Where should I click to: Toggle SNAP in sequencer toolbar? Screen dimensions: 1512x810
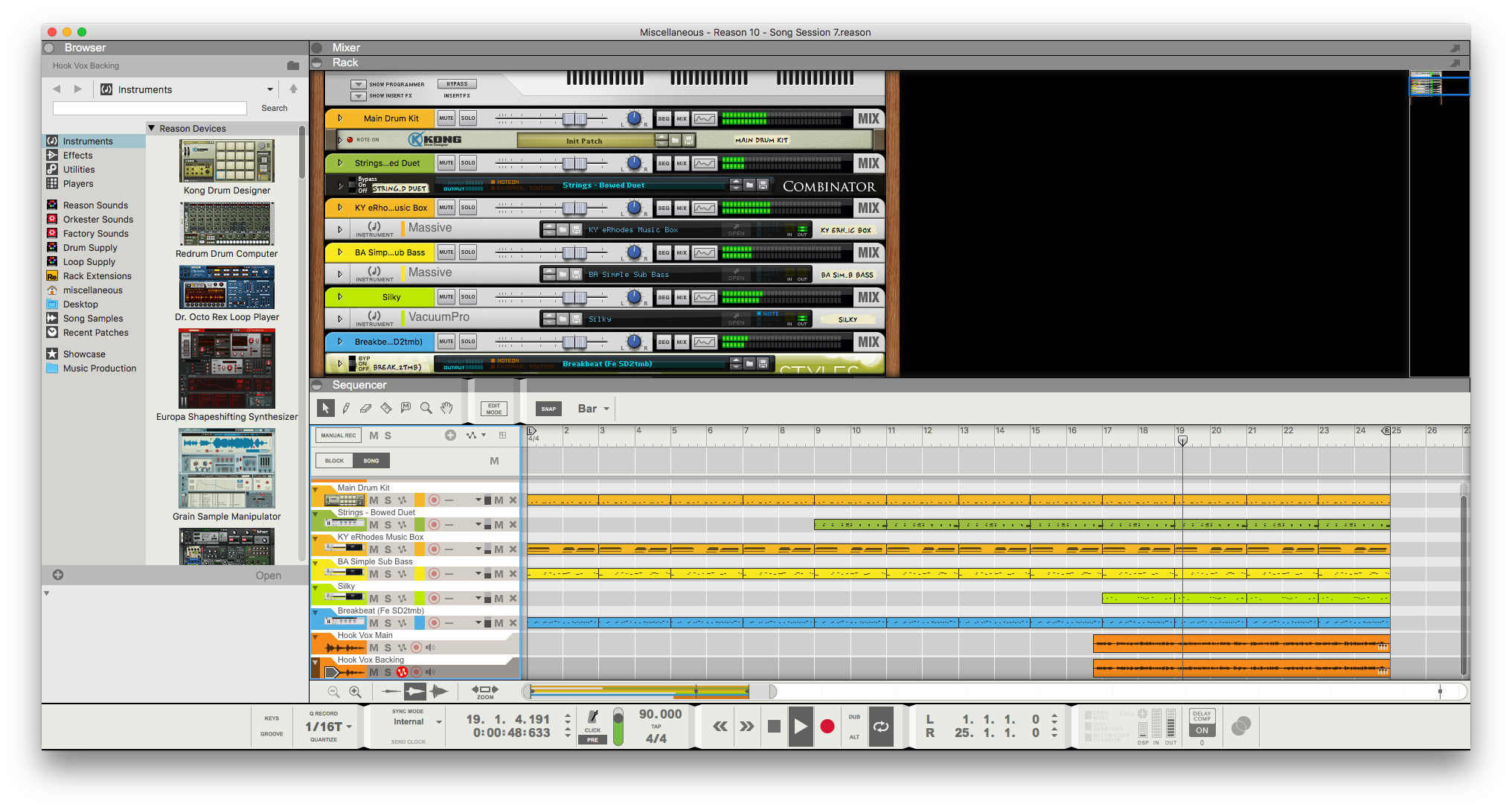[x=549, y=409]
